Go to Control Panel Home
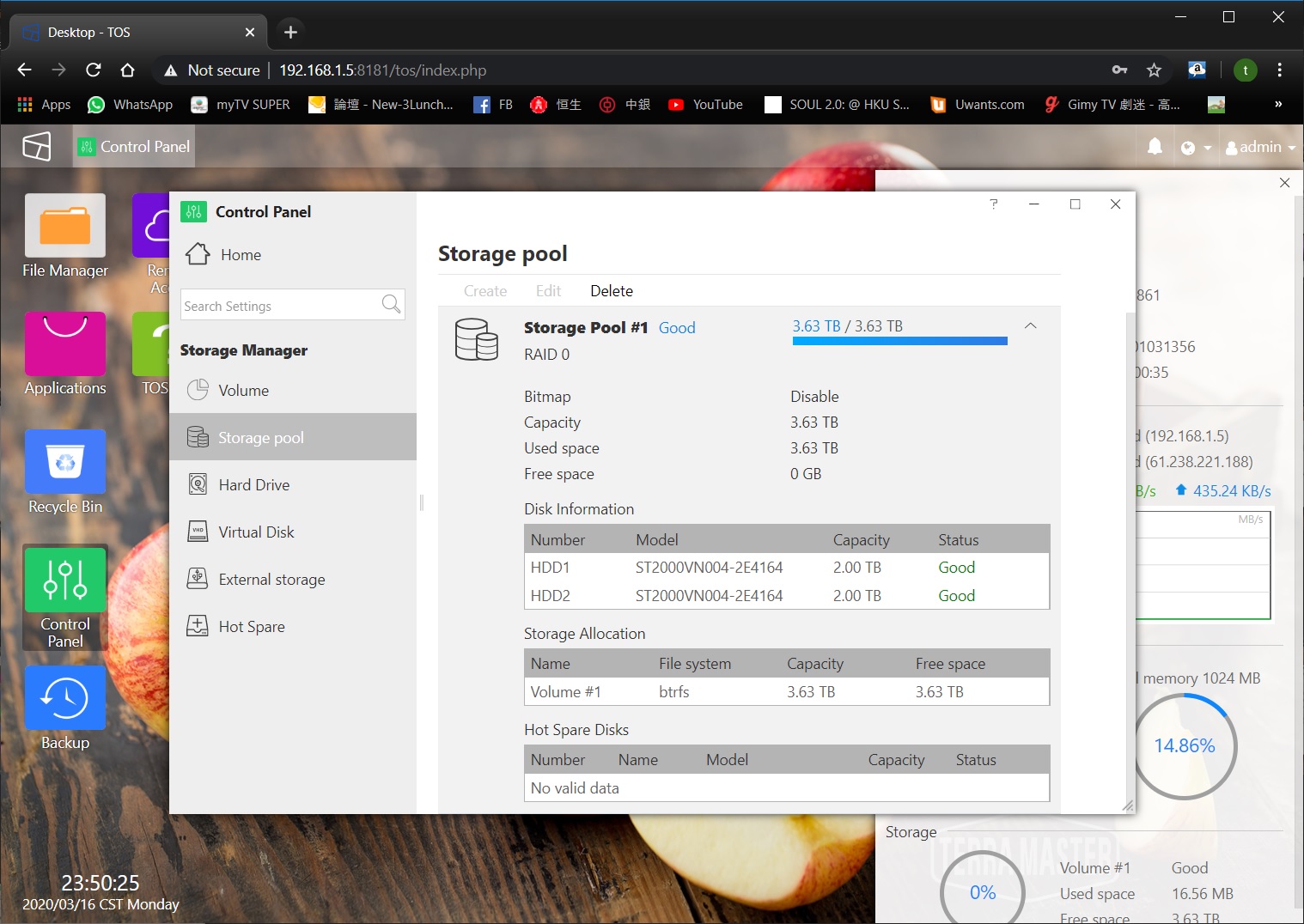The image size is (1304, 924). point(240,255)
